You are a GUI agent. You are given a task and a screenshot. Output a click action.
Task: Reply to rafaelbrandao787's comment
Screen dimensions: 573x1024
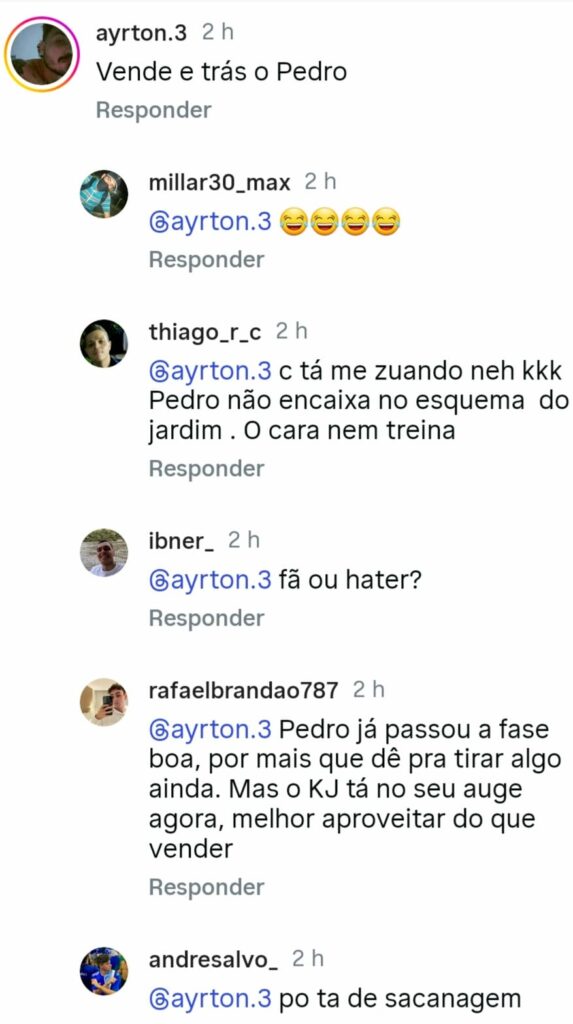click(206, 887)
